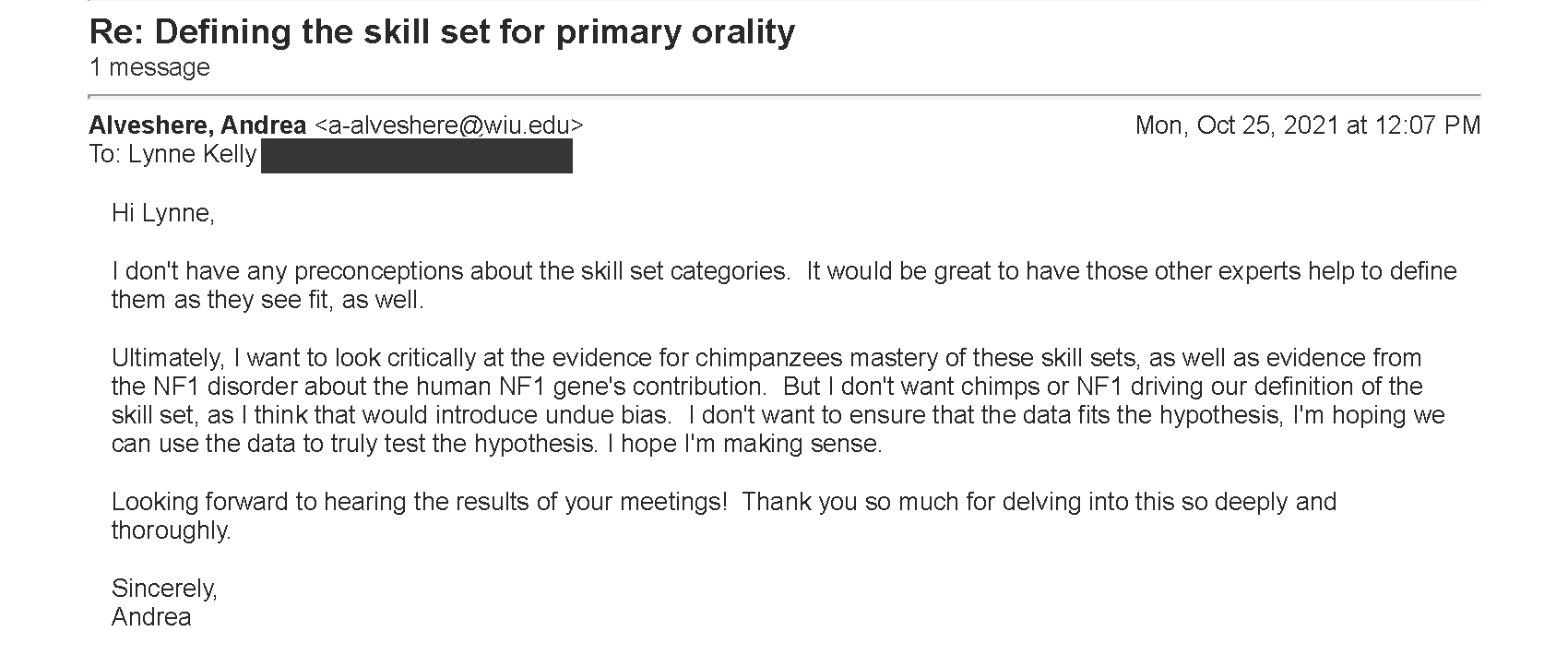Screen dimensions: 1568x667
Task: Click the date 'Mon, Oct 25, 2021 at 12:07 PM'
Action: [x=1308, y=125]
